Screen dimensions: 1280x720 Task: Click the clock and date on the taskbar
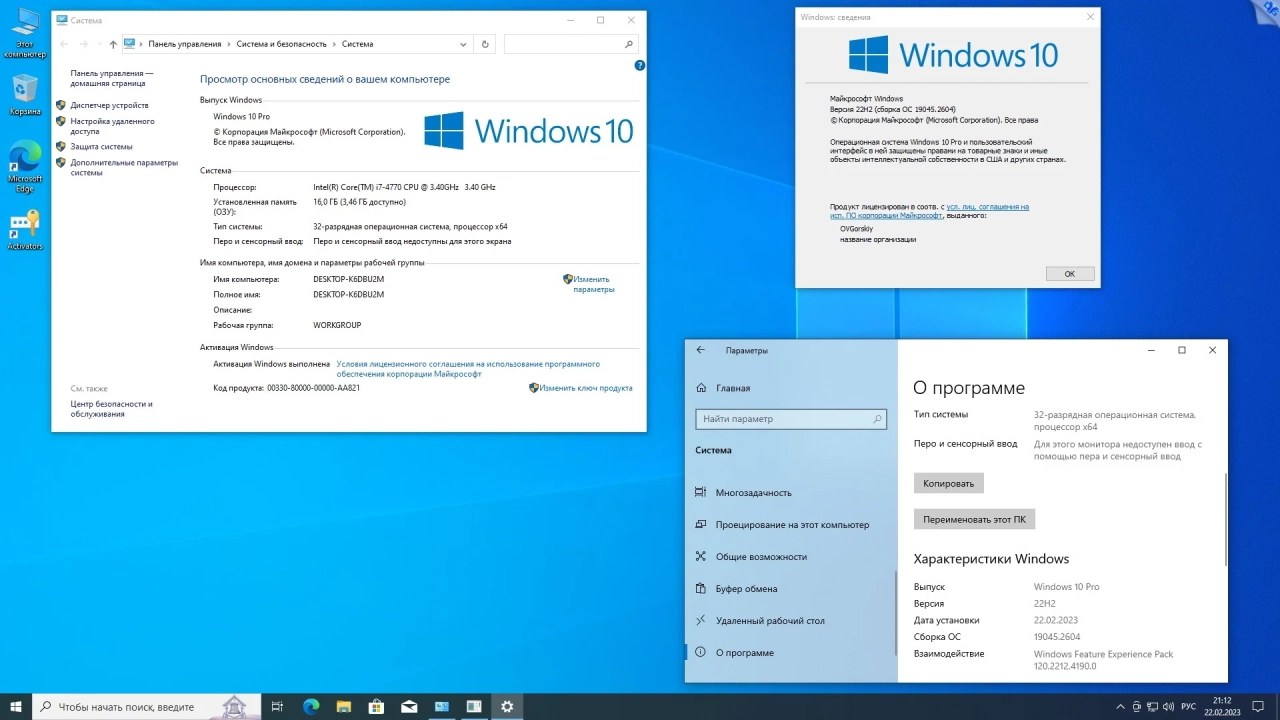pyautogui.click(x=1222, y=707)
